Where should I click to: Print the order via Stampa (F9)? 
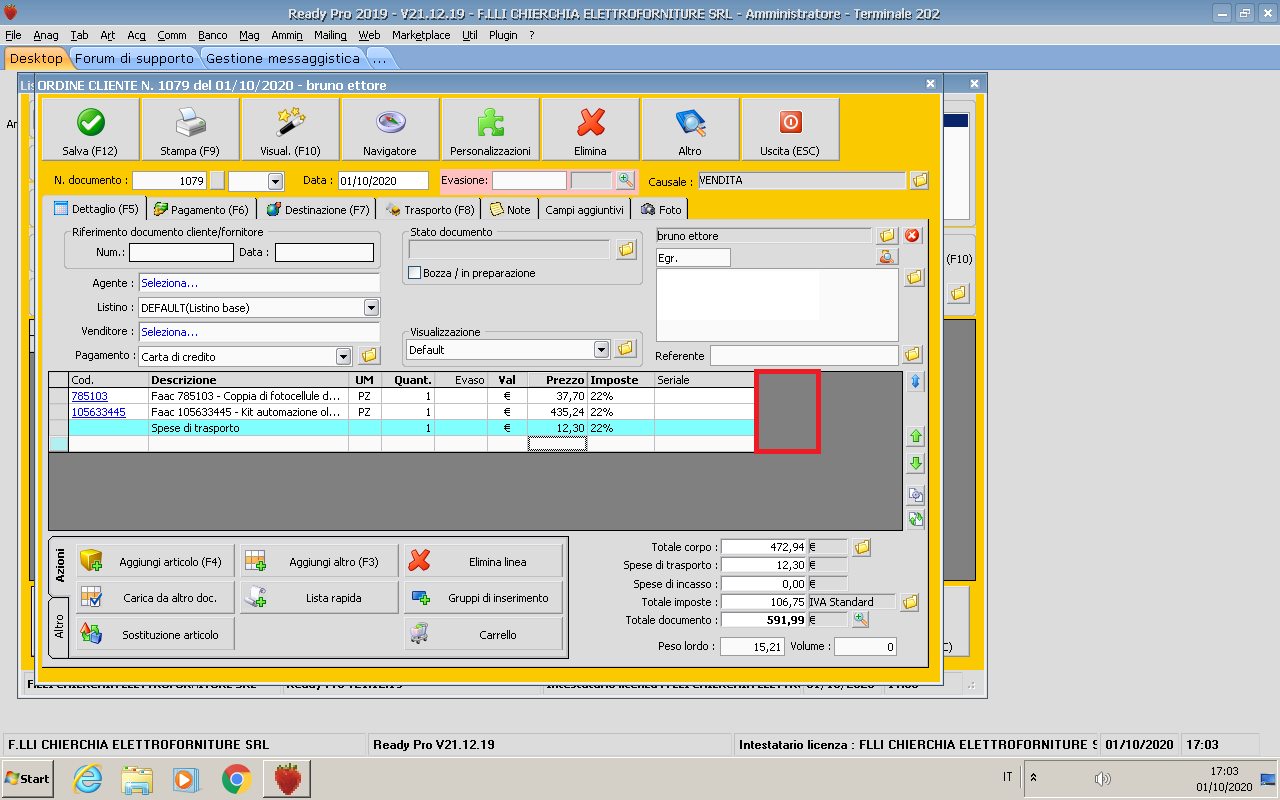(190, 129)
